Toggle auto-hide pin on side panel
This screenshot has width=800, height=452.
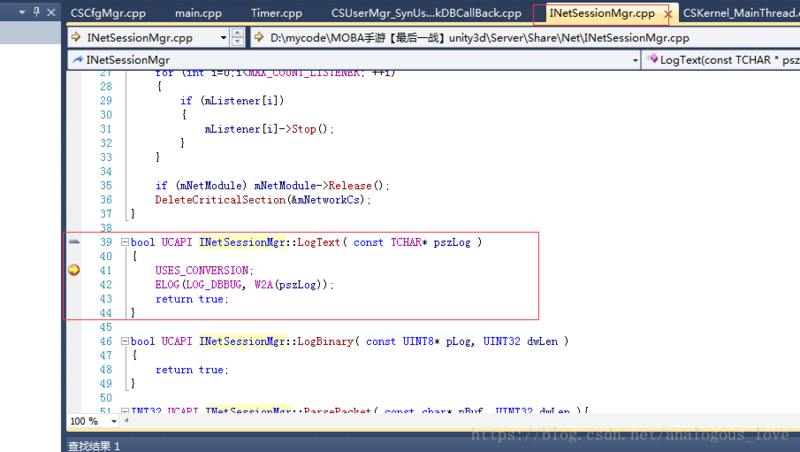pos(37,11)
